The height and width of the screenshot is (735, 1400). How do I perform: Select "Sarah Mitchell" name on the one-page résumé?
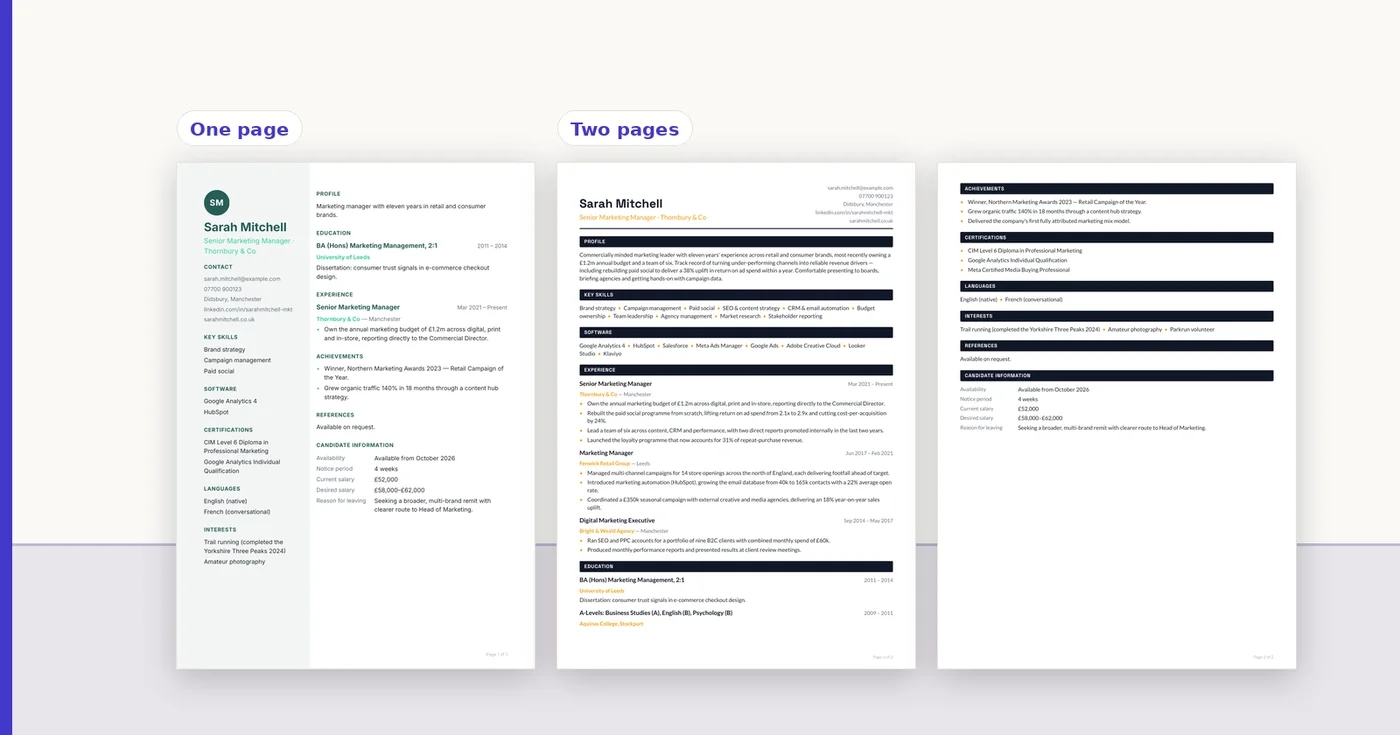click(245, 227)
